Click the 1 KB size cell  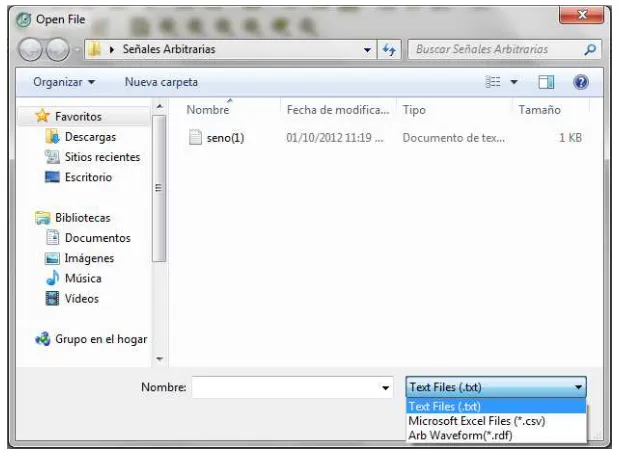570,138
